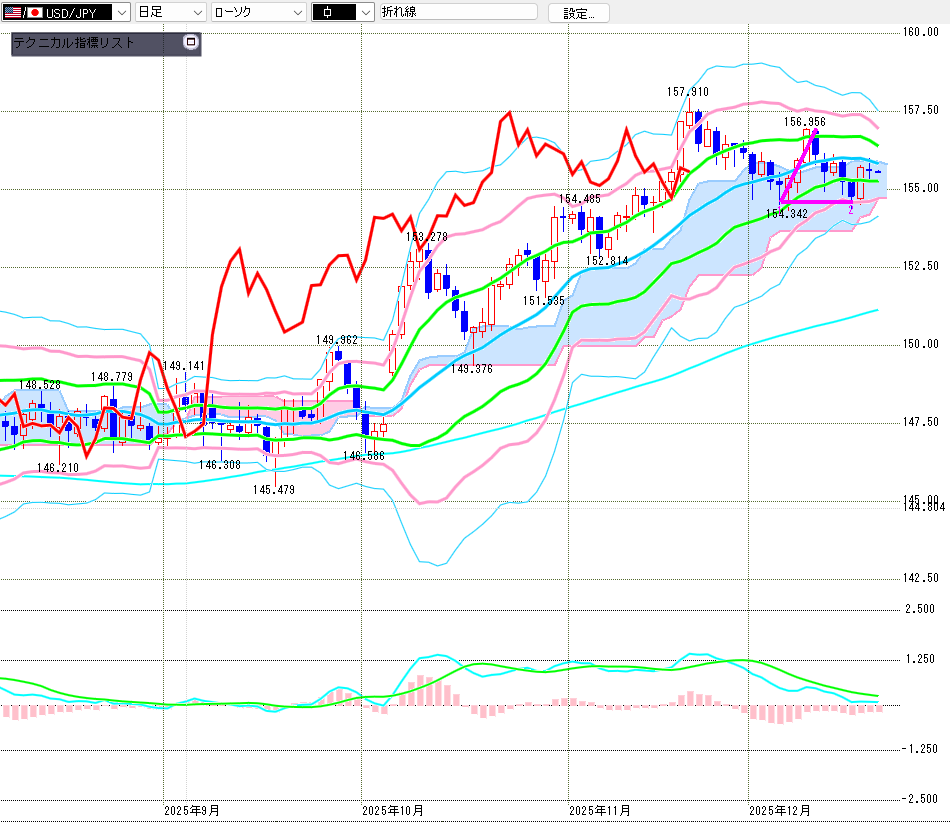Click the 160.00 price axis label
This screenshot has width=950, height=822.
coord(920,32)
